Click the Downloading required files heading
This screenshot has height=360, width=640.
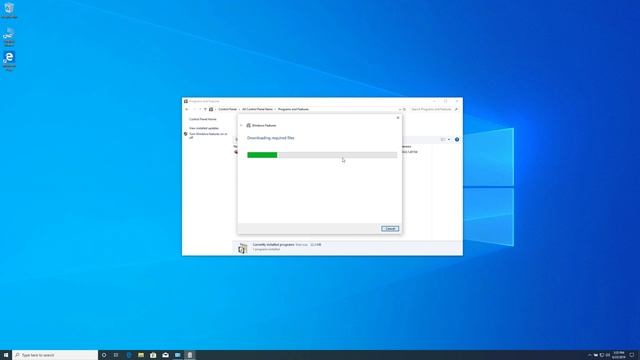(x=271, y=138)
